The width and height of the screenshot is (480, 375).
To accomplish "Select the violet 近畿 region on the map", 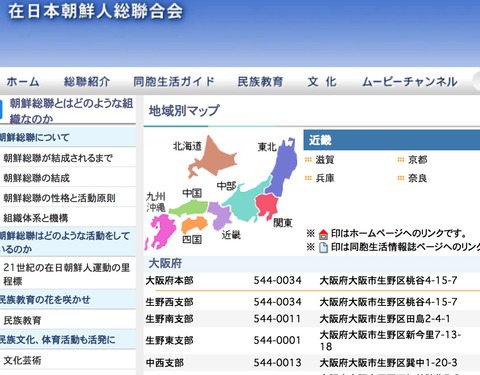I will tap(219, 215).
